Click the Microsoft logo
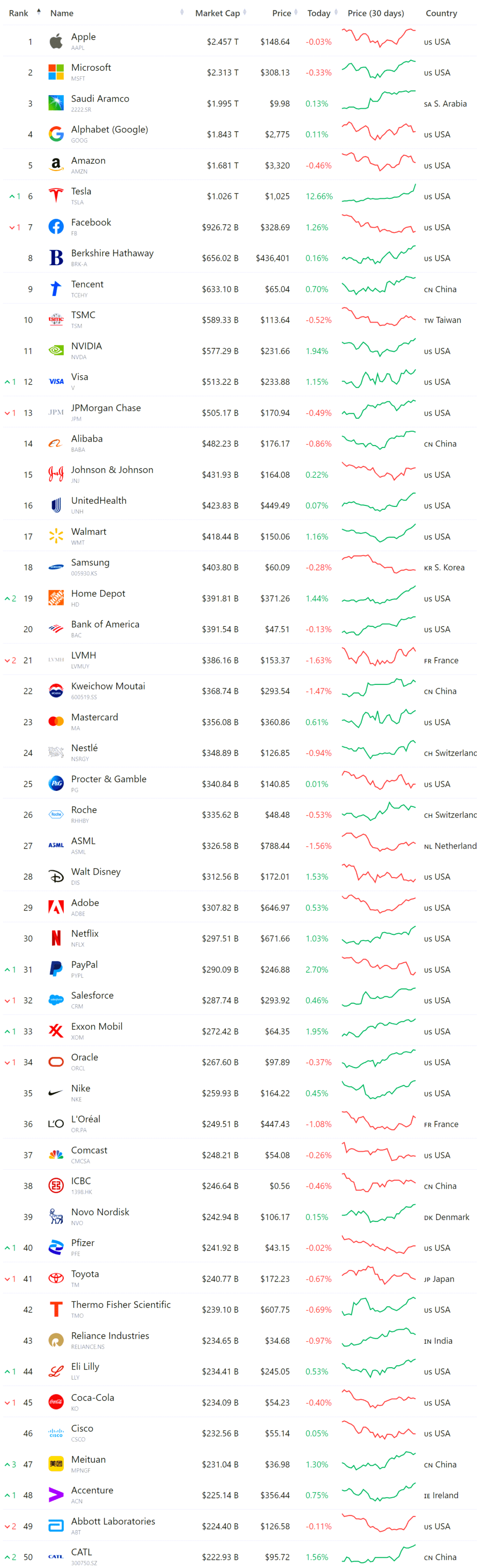 (x=55, y=72)
